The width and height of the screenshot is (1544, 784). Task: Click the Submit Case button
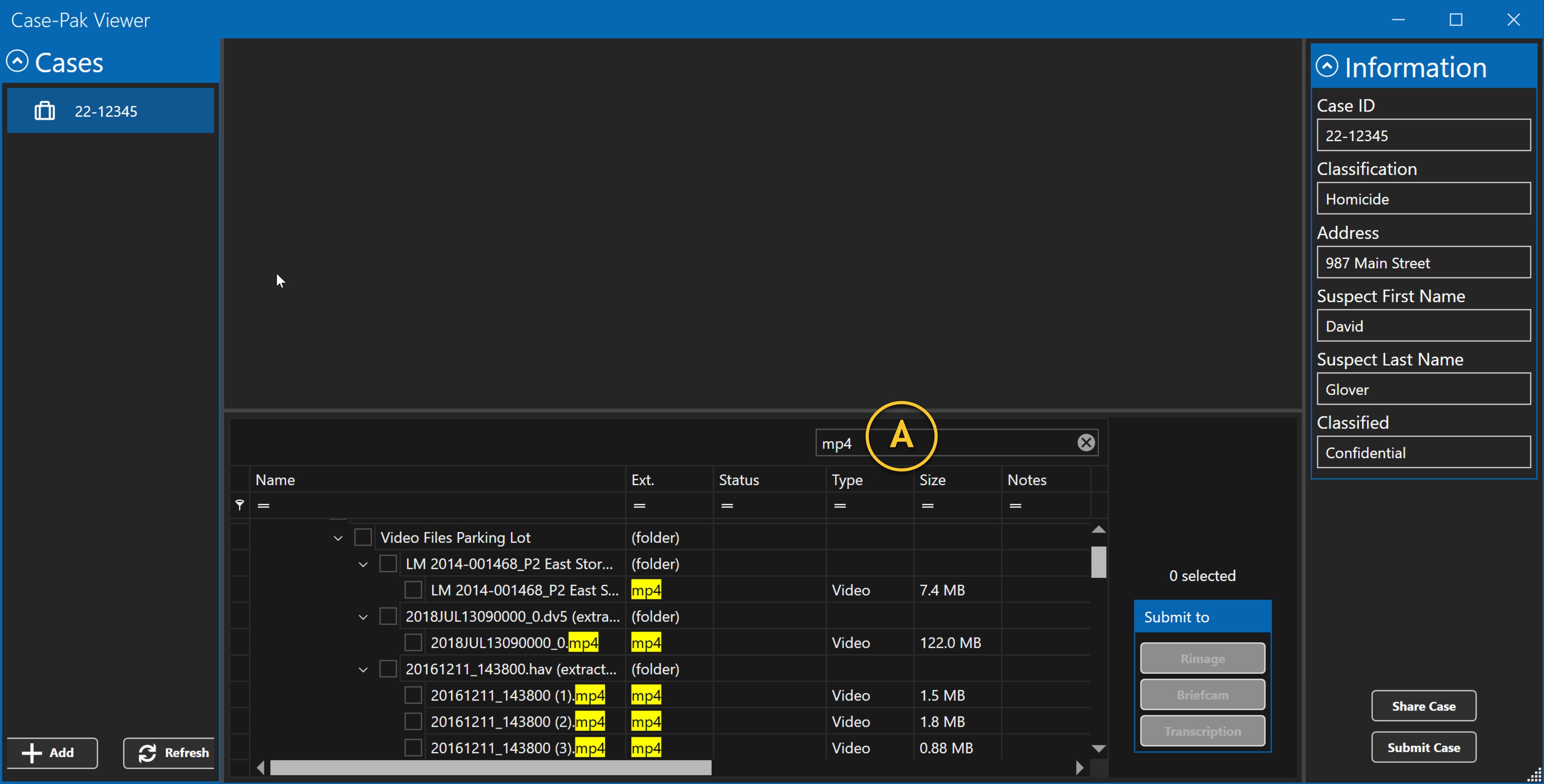(x=1423, y=748)
